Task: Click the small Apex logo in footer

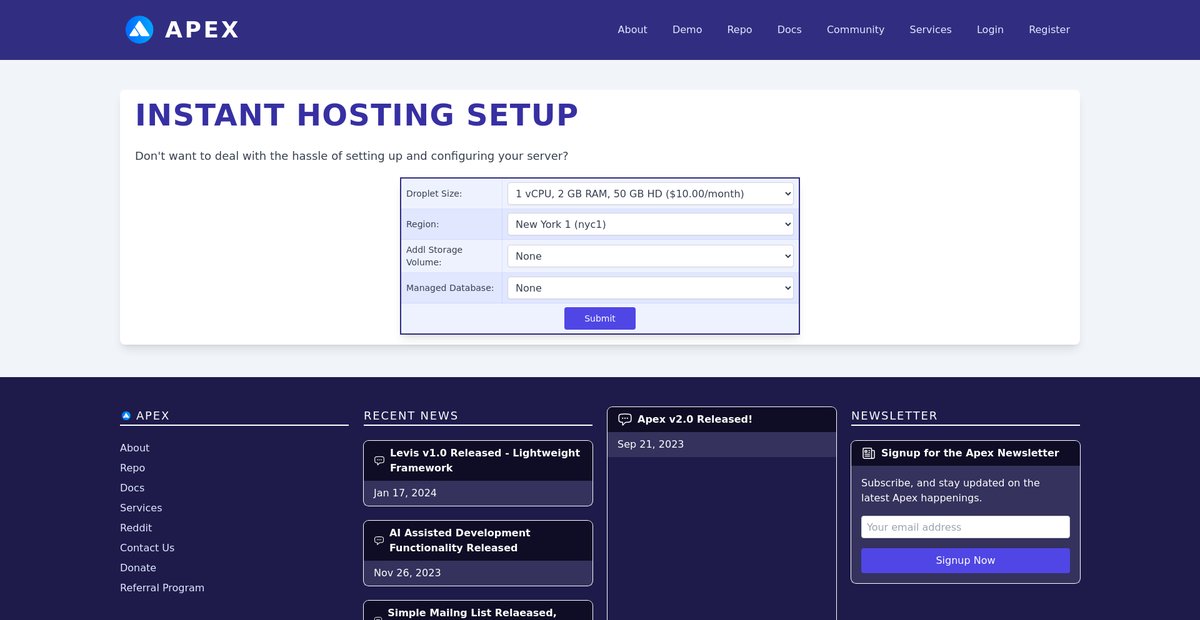Action: click(126, 415)
